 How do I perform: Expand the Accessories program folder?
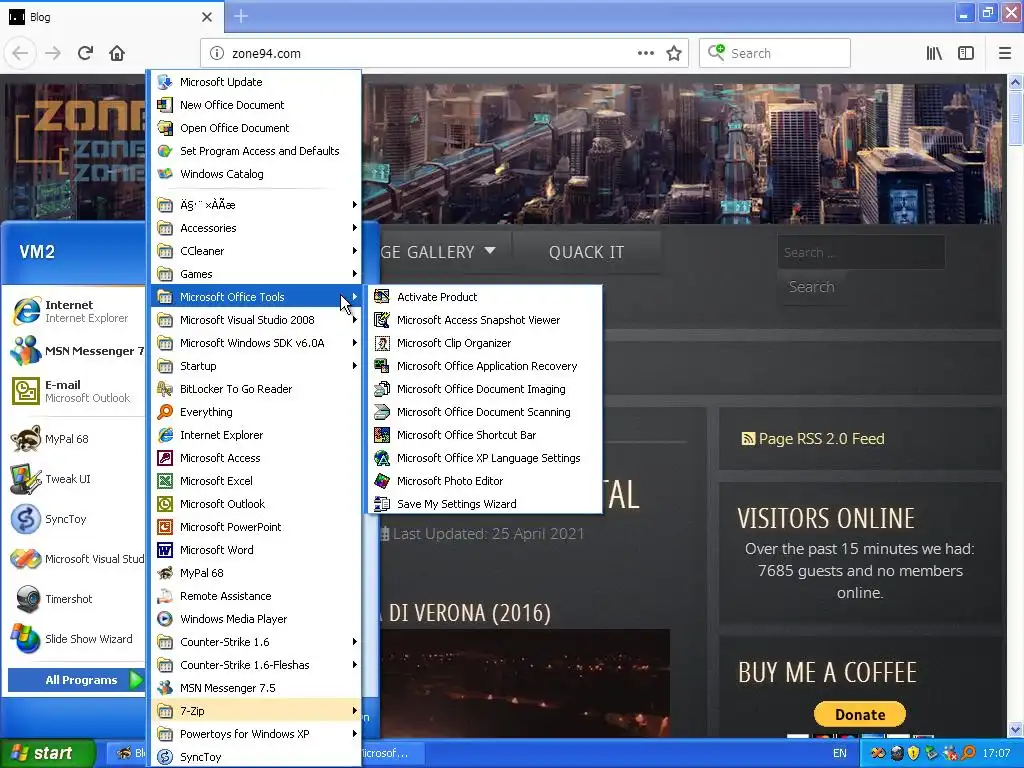pos(256,228)
